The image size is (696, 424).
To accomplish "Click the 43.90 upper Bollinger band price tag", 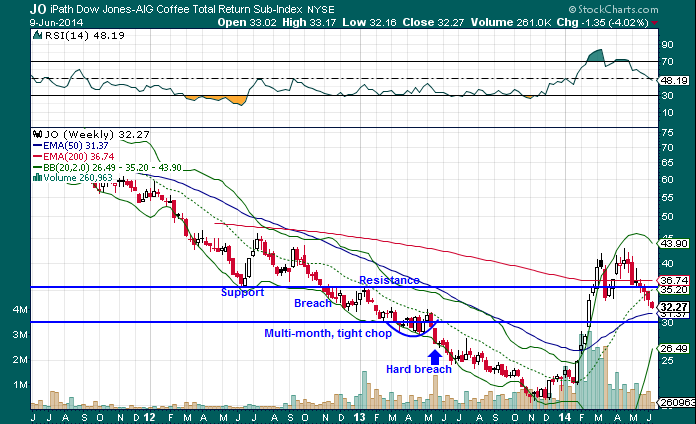I will [673, 243].
